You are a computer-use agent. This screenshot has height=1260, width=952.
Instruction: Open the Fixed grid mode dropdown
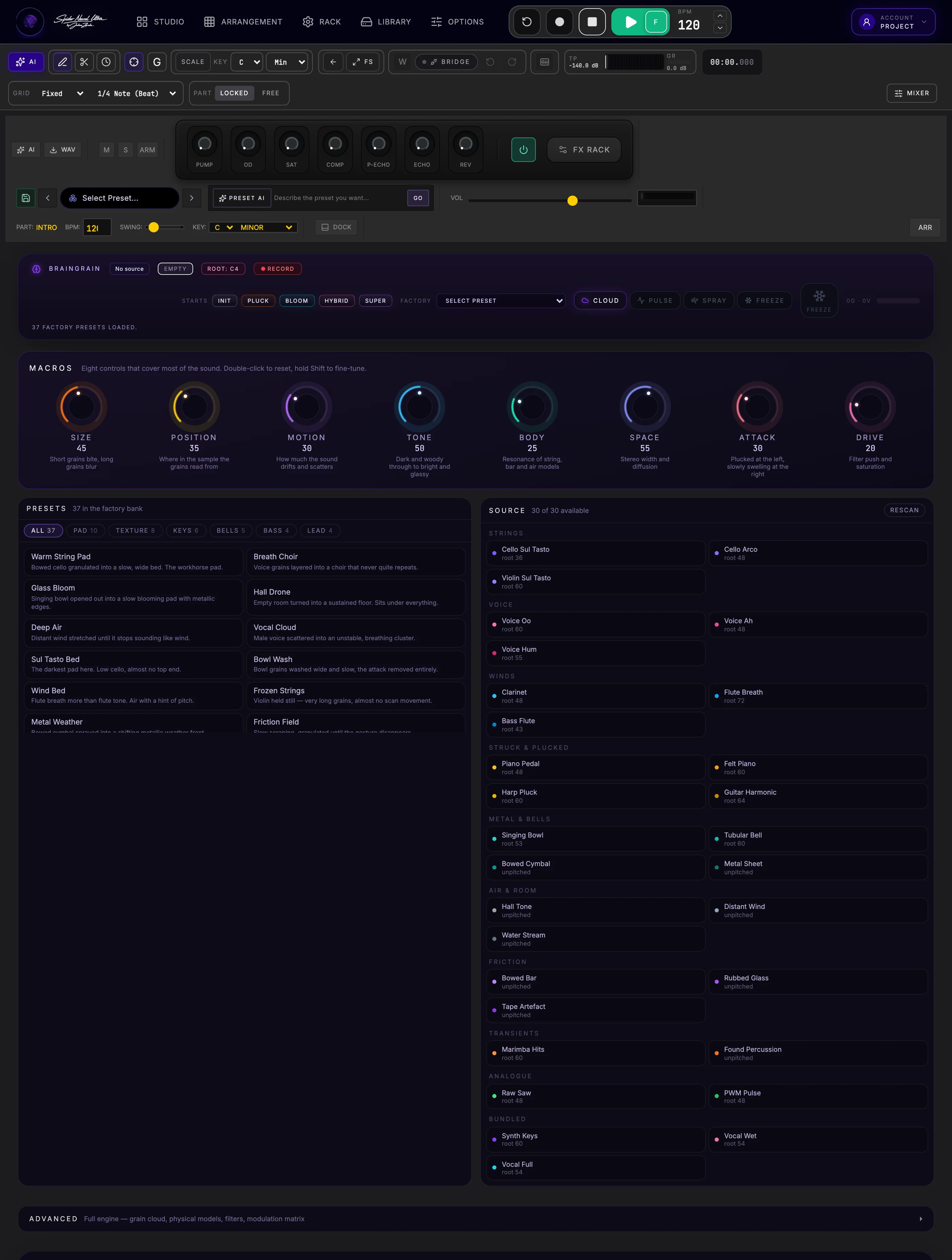click(x=62, y=94)
